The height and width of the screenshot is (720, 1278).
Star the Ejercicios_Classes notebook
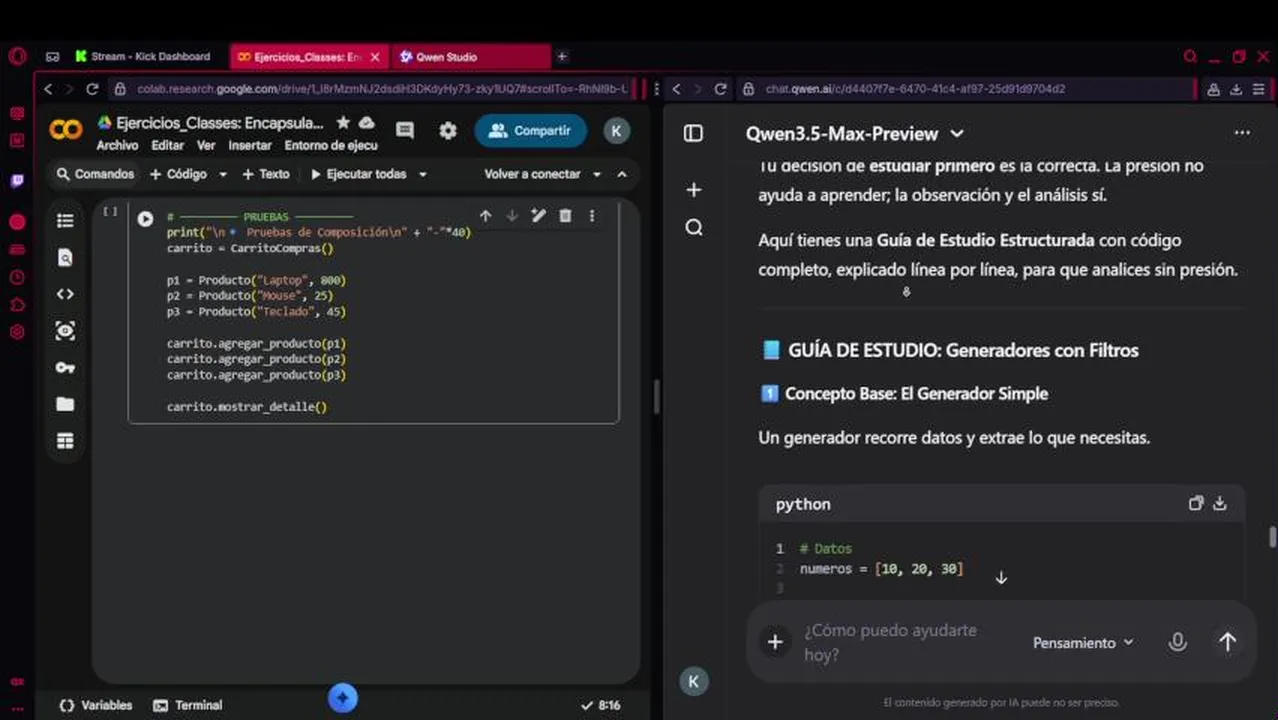(x=343, y=123)
